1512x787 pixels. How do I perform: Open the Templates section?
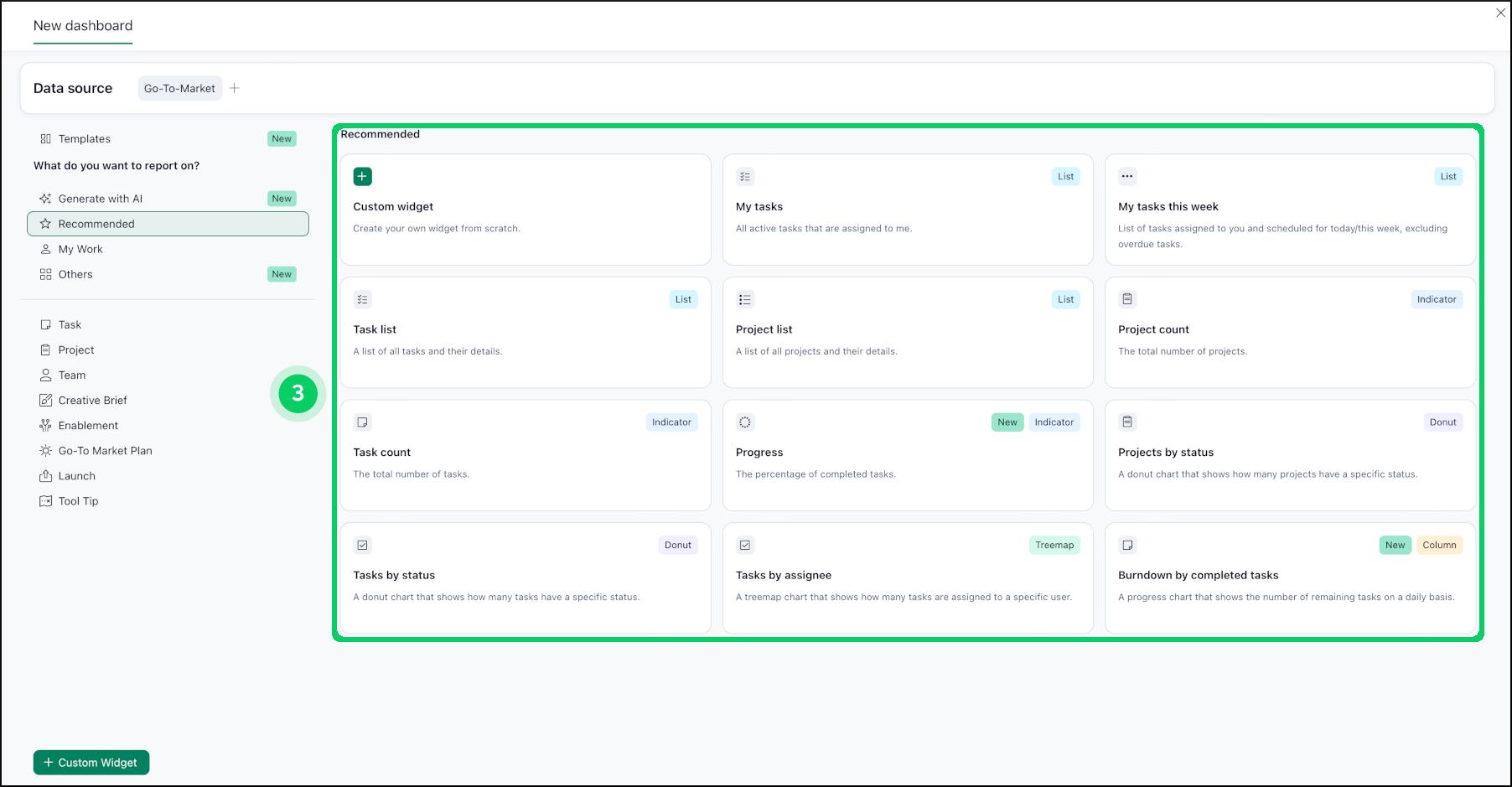(x=84, y=139)
